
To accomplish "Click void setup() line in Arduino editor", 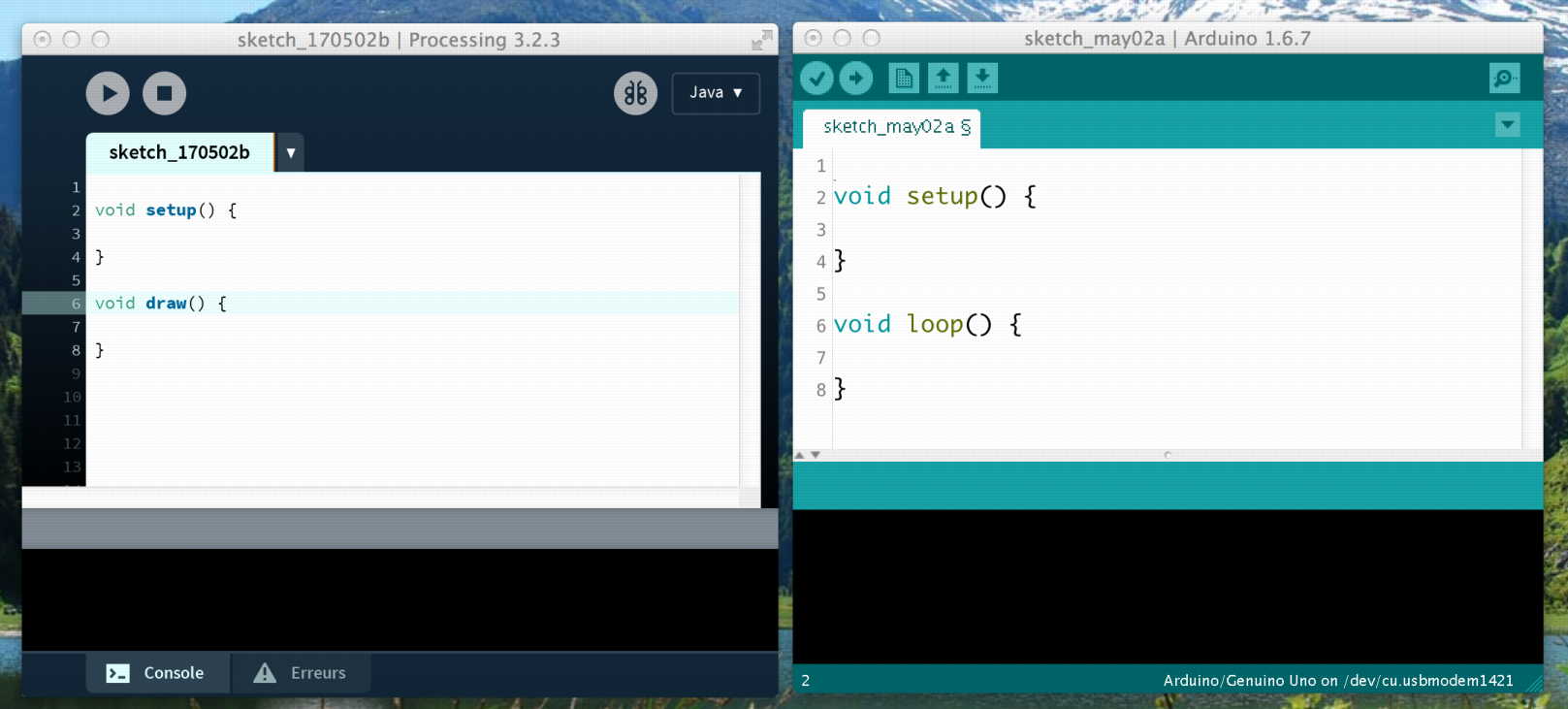I will (x=935, y=196).
